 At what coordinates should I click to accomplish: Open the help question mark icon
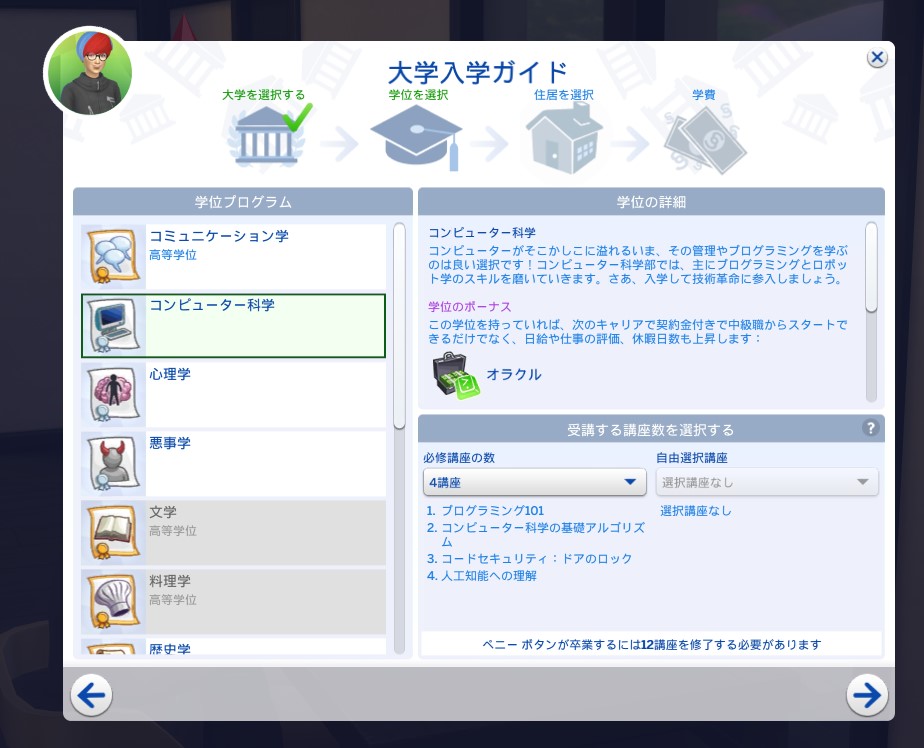870,428
